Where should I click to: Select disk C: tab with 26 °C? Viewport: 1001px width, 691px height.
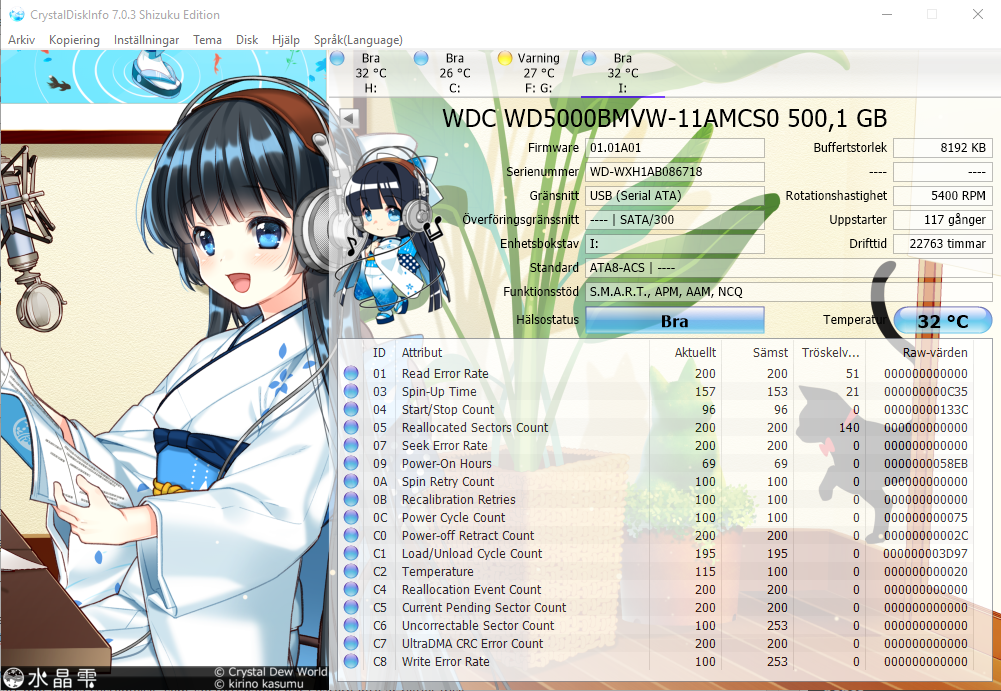click(x=455, y=73)
